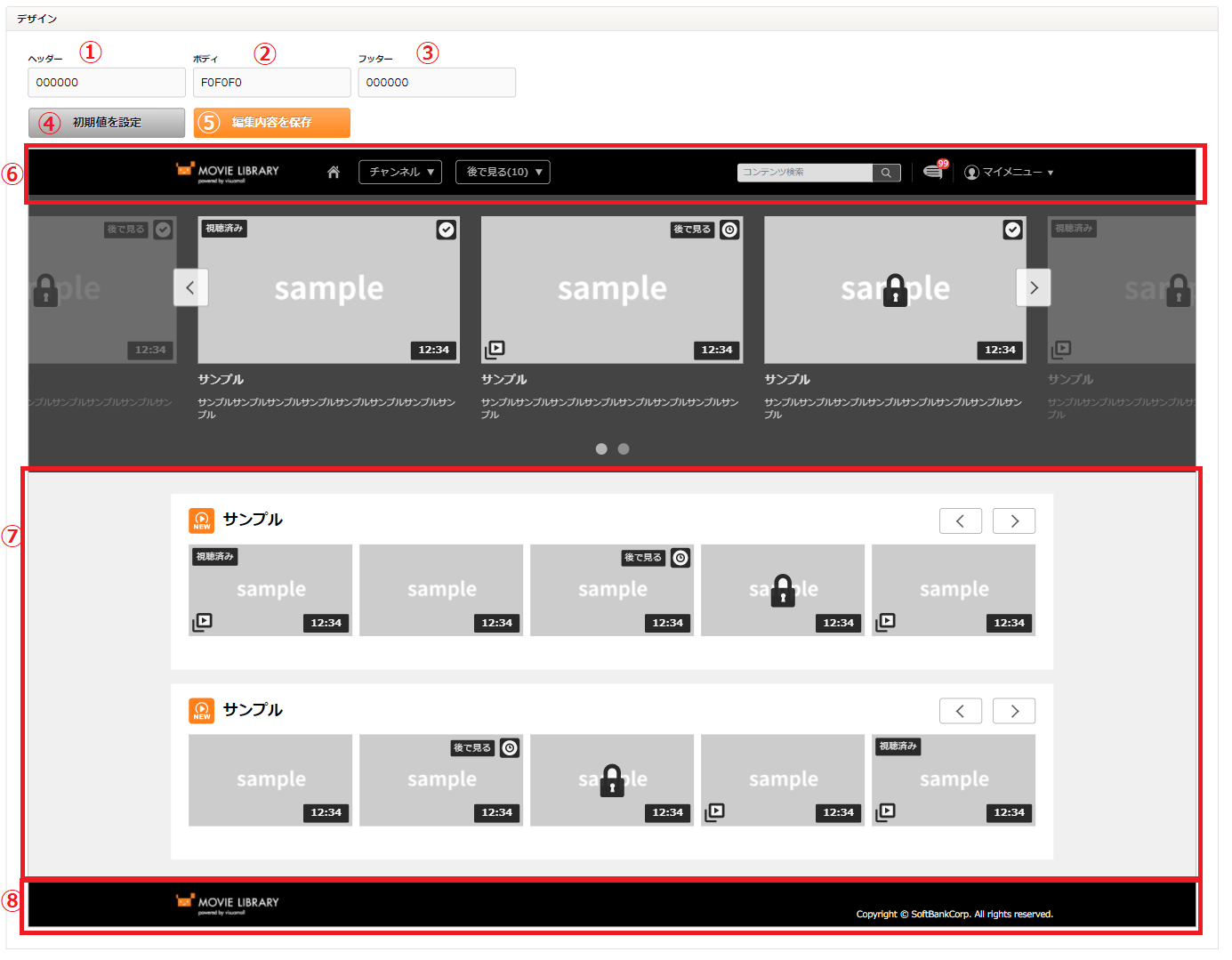Screen dimensions: 1232x960
Task: Click the 初期値を設定 button
Action: 107,123
